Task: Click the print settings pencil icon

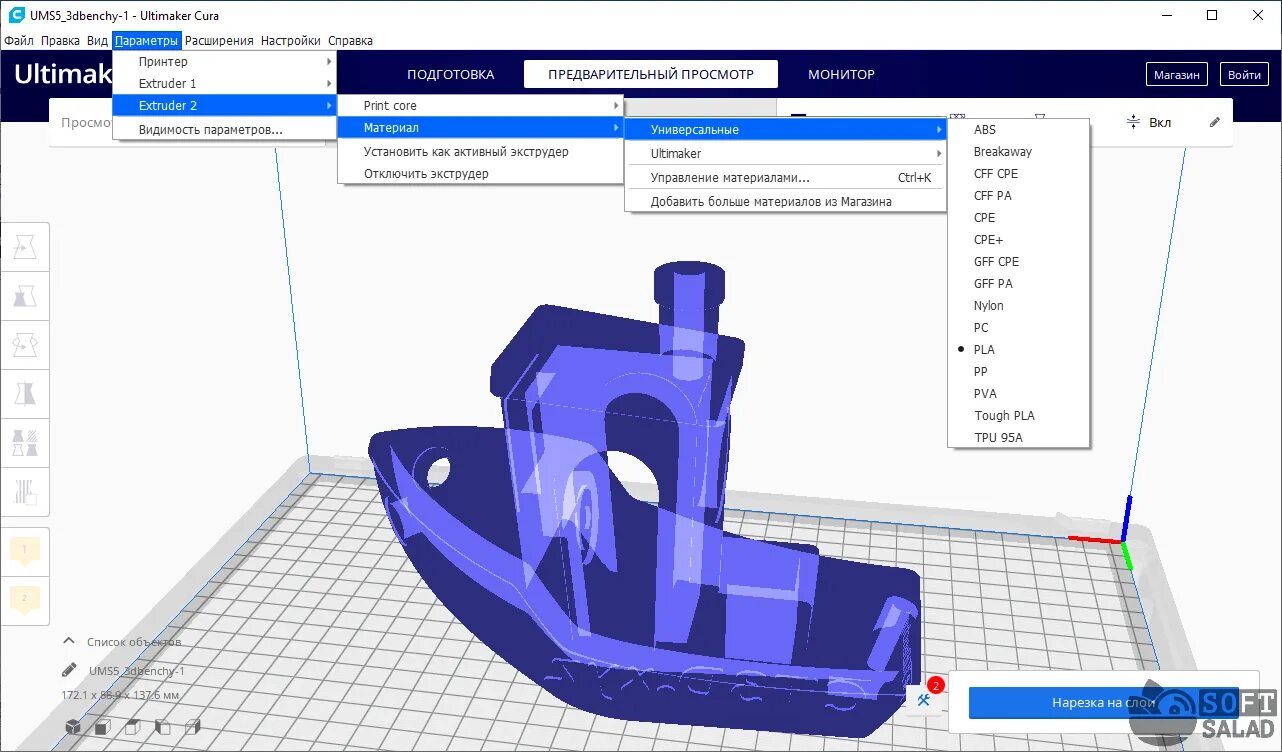Action: tap(1215, 122)
